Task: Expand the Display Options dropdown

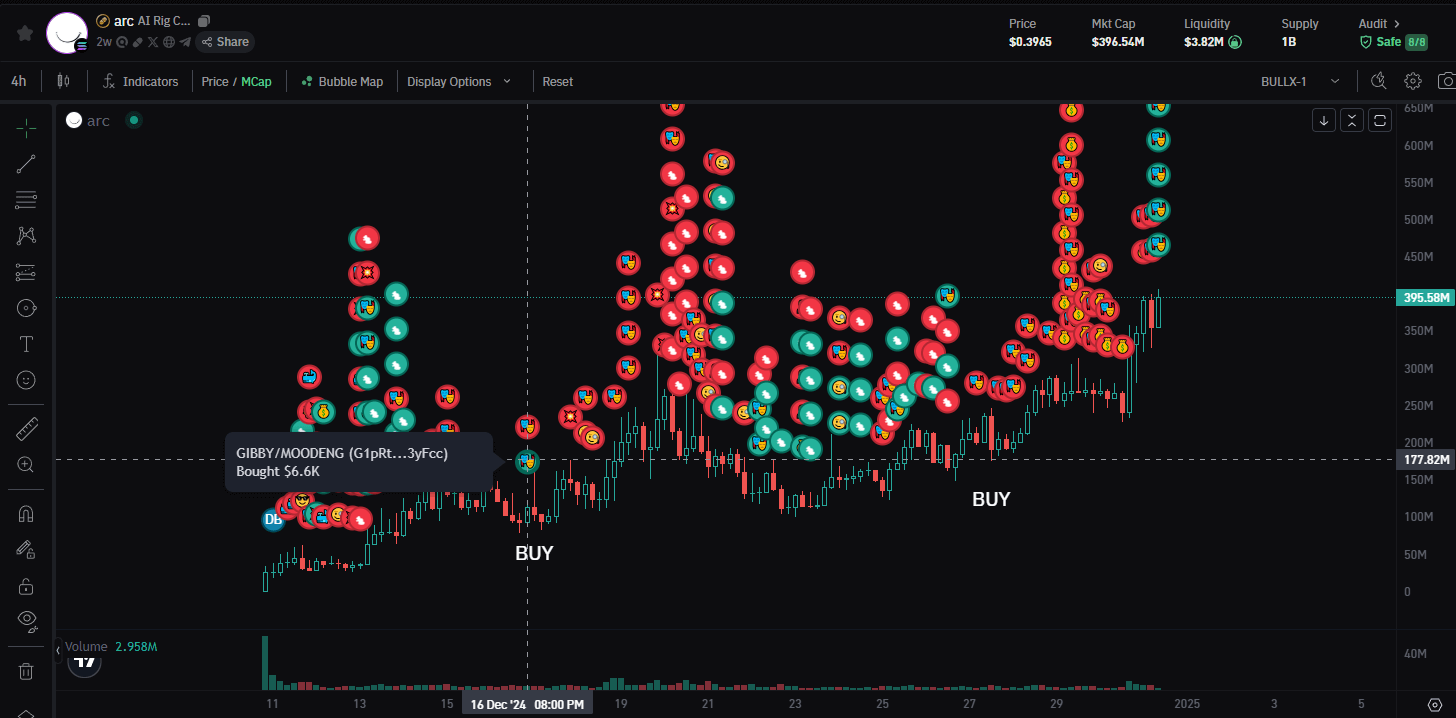Action: click(x=459, y=81)
